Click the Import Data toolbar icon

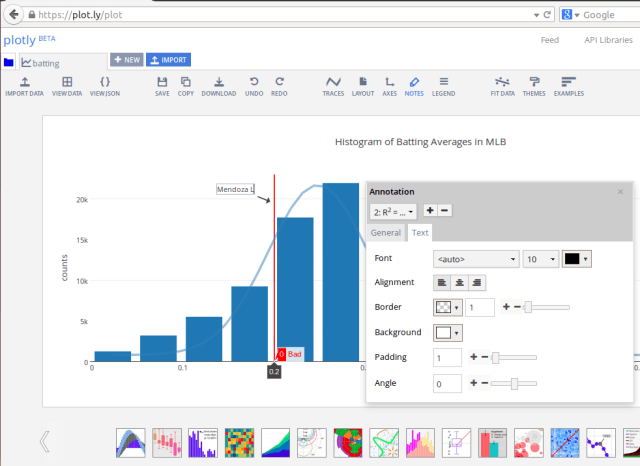tap(23, 82)
